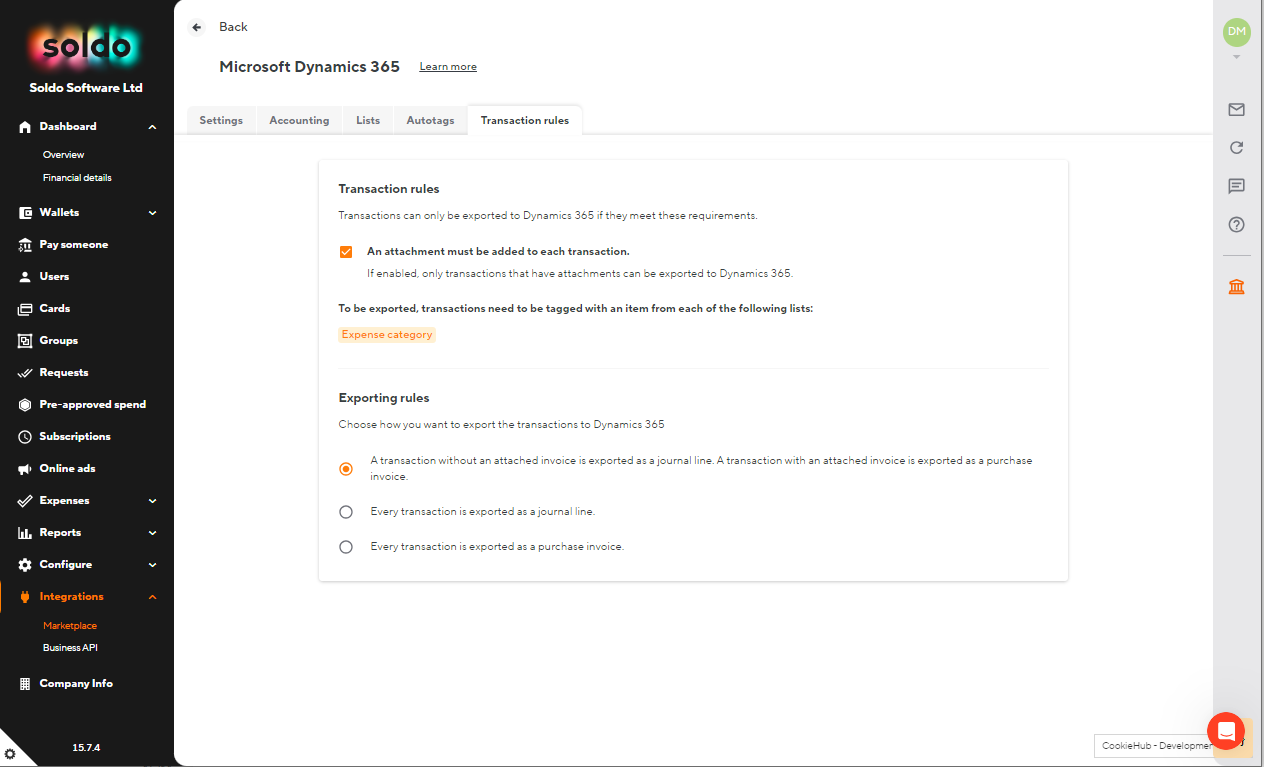The height and width of the screenshot is (767, 1264).
Task: Collapse the Integrations section chevron
Action: [153, 597]
